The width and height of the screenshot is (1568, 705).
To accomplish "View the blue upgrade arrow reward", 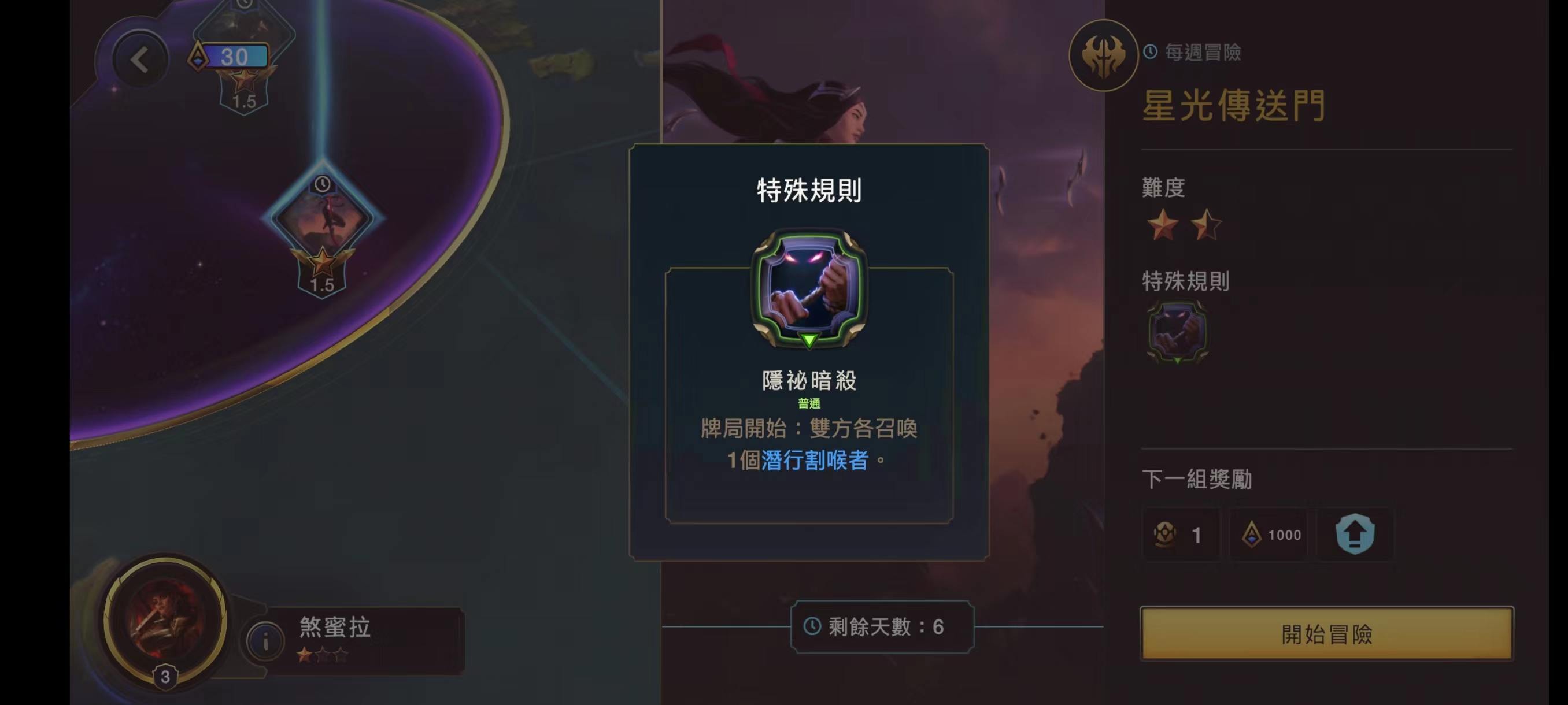I will 1355,534.
